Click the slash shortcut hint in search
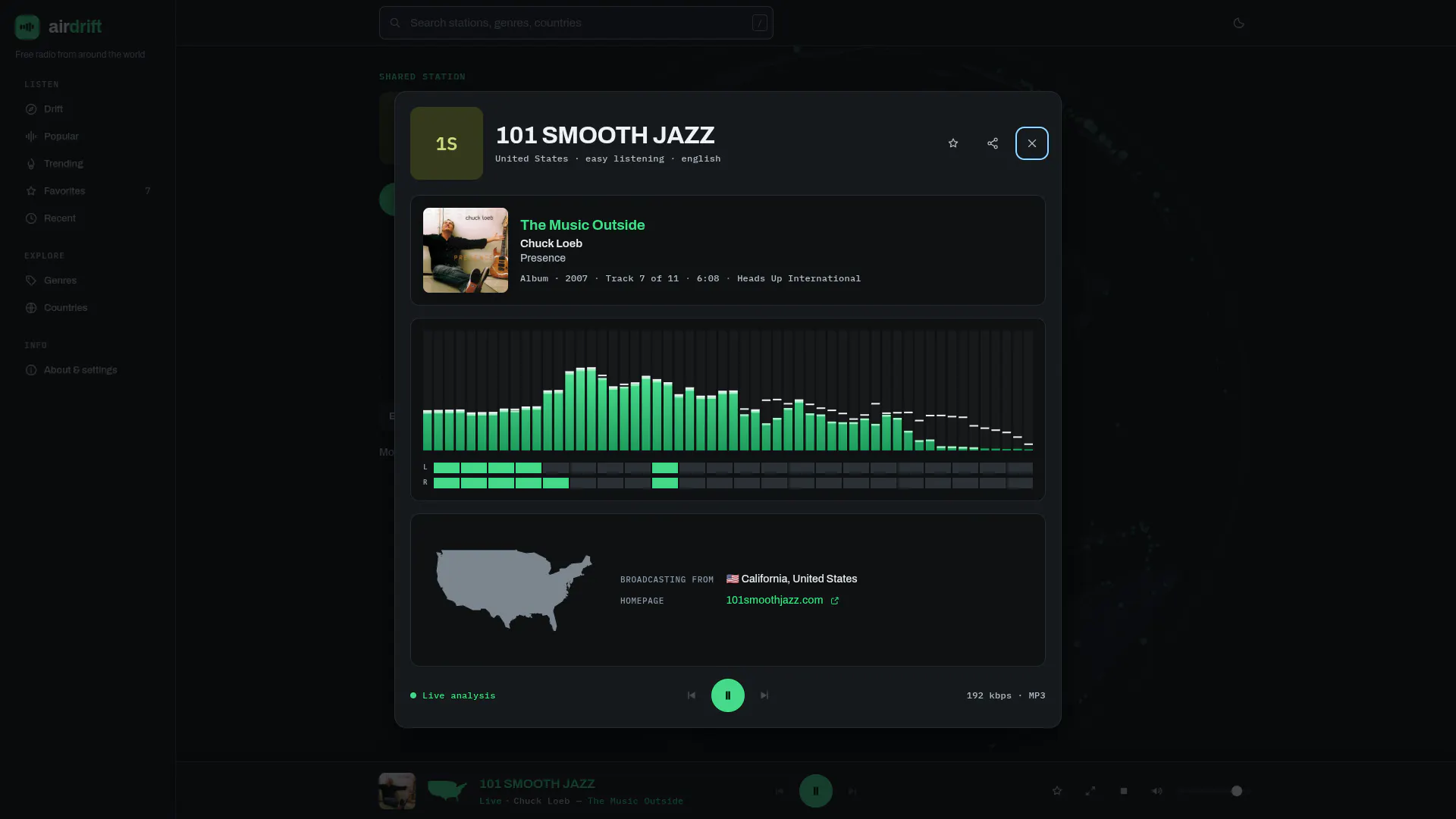Screen dimensions: 1456x819 [x=760, y=23]
